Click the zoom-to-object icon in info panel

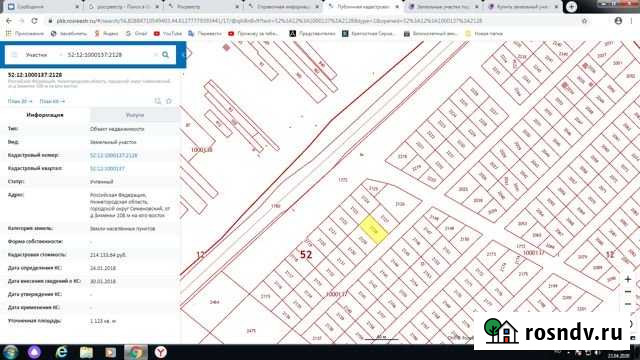(x=158, y=101)
